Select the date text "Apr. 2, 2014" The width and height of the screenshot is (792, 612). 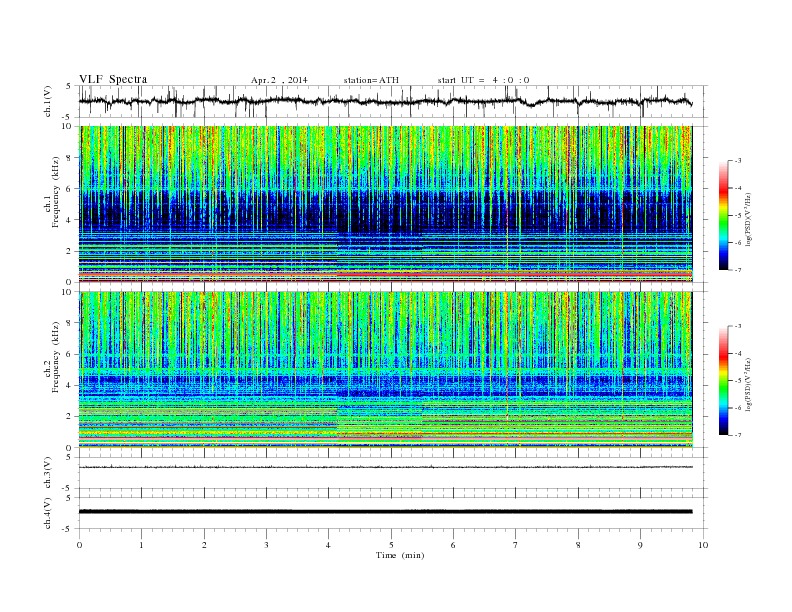279,80
